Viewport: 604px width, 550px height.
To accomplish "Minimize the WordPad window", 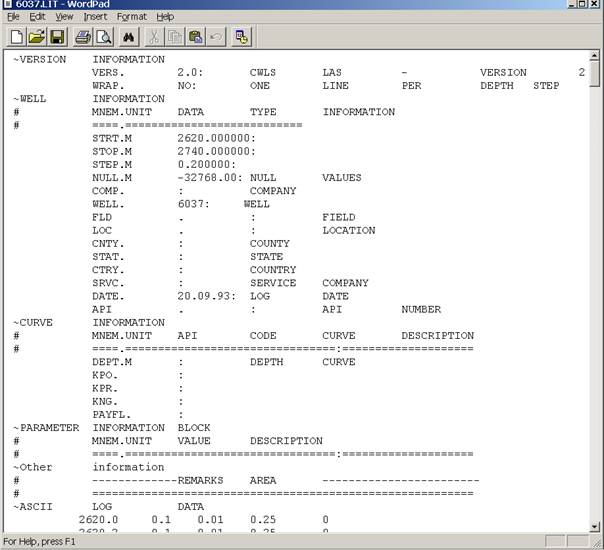I will [572, 4].
